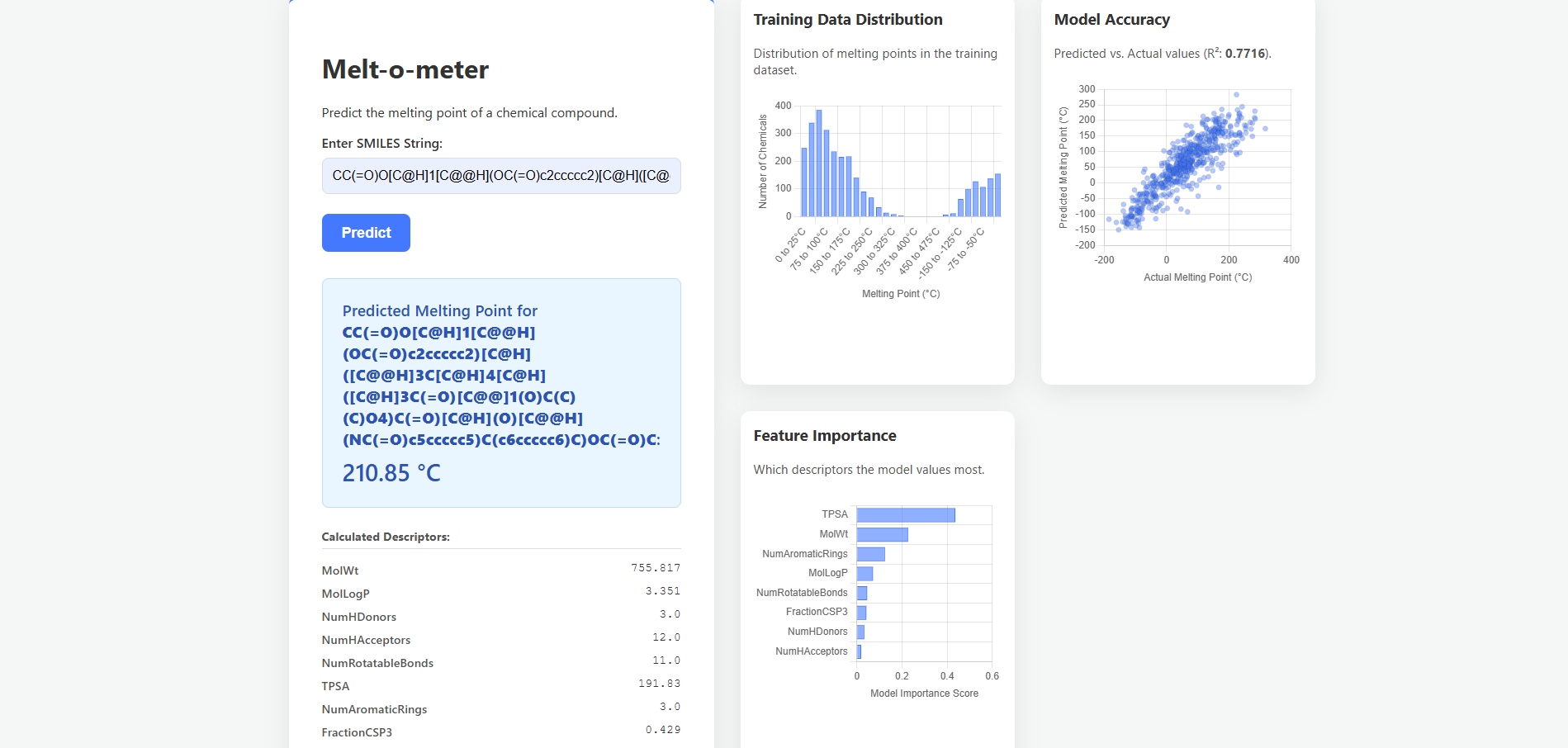This screenshot has height=748, width=1568.
Task: Select the MolWt value 755.817
Action: coord(656,568)
